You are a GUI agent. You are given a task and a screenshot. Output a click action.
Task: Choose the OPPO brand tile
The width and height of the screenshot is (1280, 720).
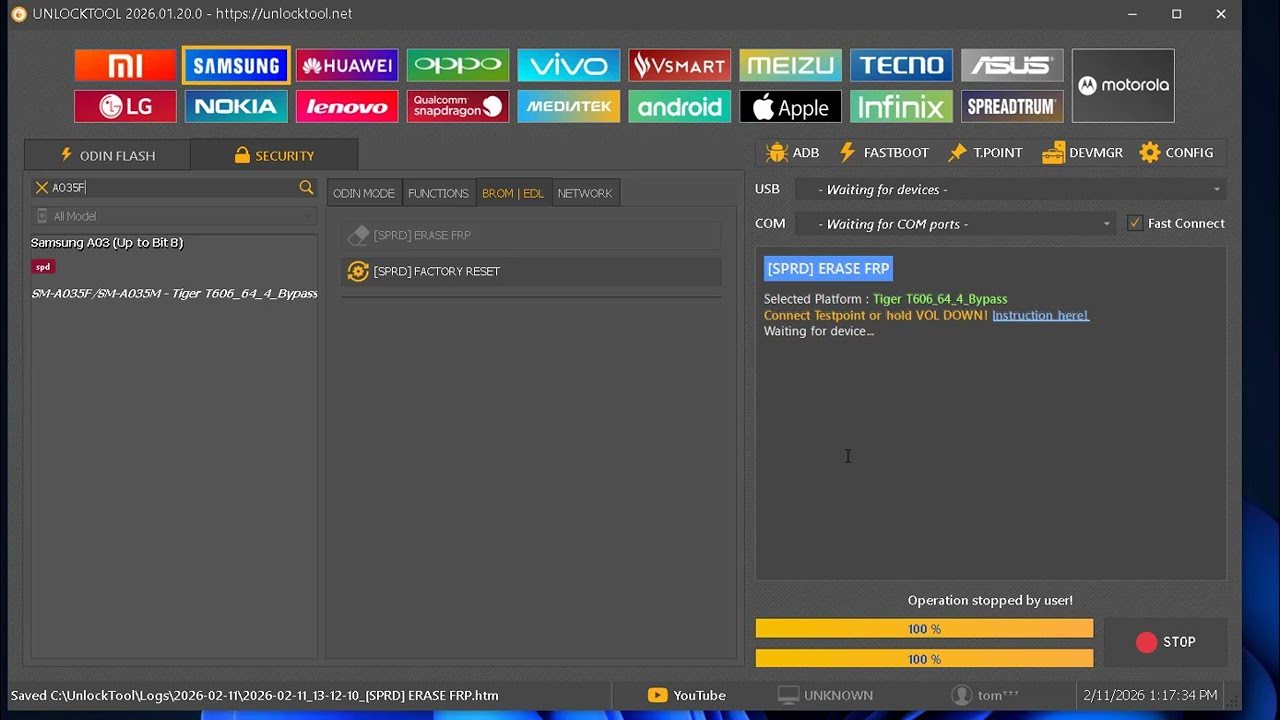[x=458, y=65]
